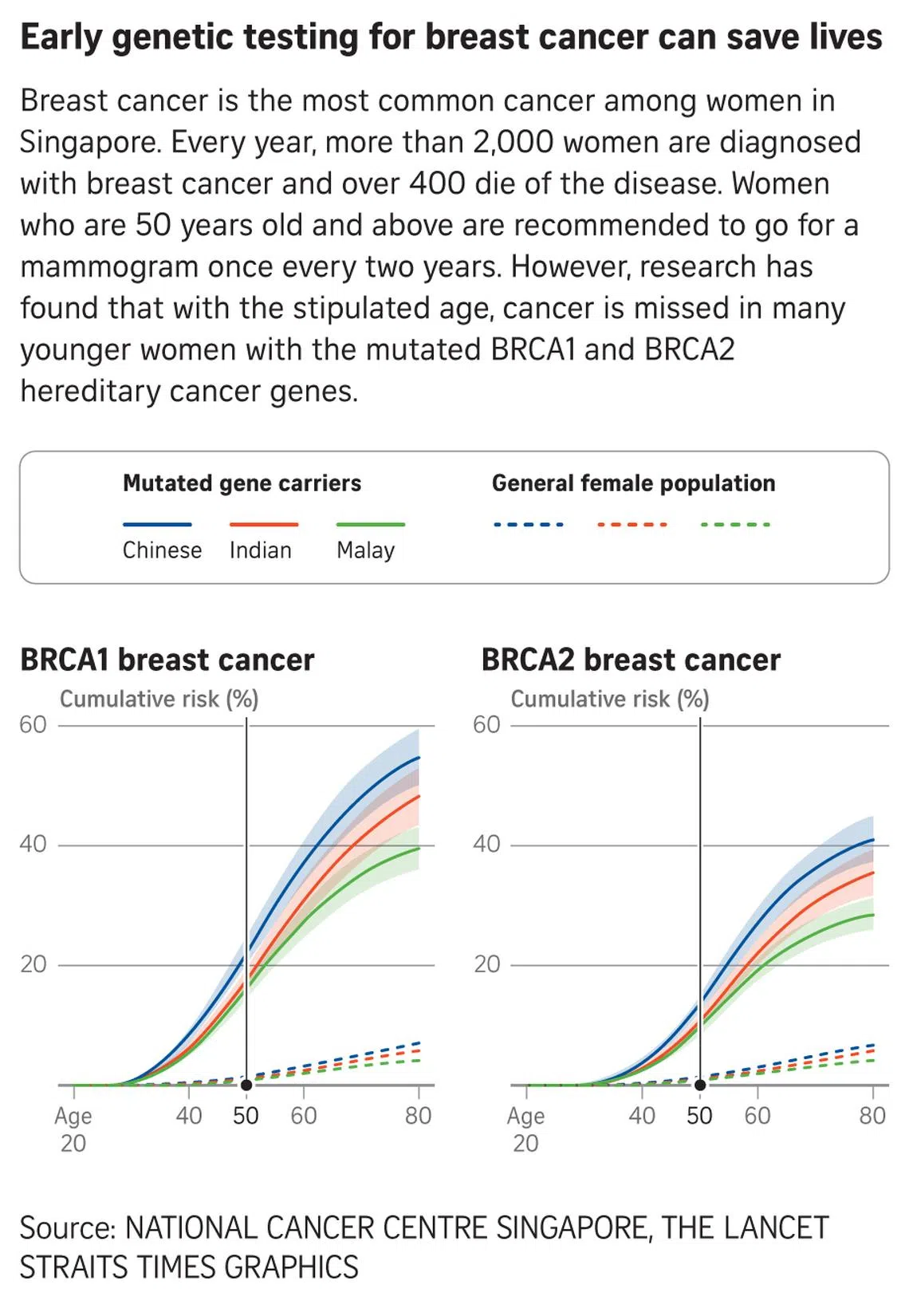Click the "Indian" legend label

tap(261, 550)
